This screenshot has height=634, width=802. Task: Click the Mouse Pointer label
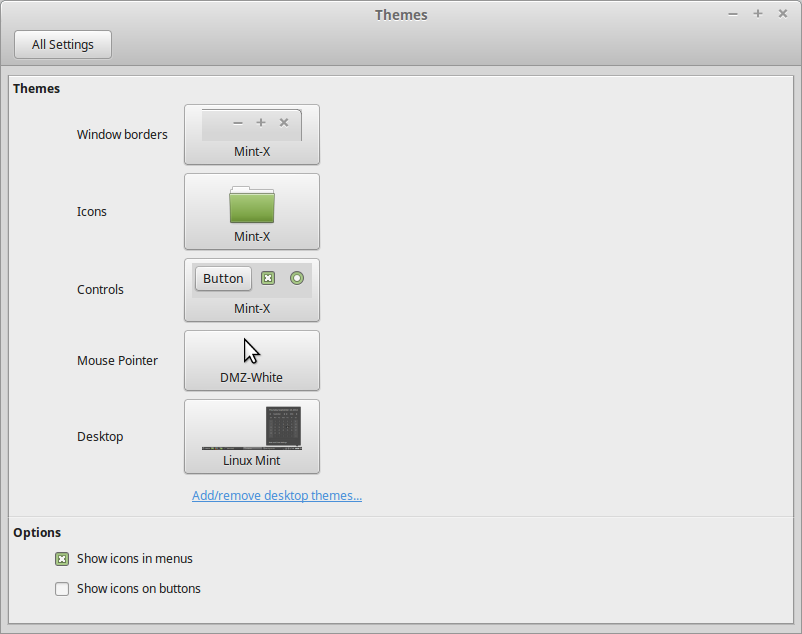pos(117,360)
